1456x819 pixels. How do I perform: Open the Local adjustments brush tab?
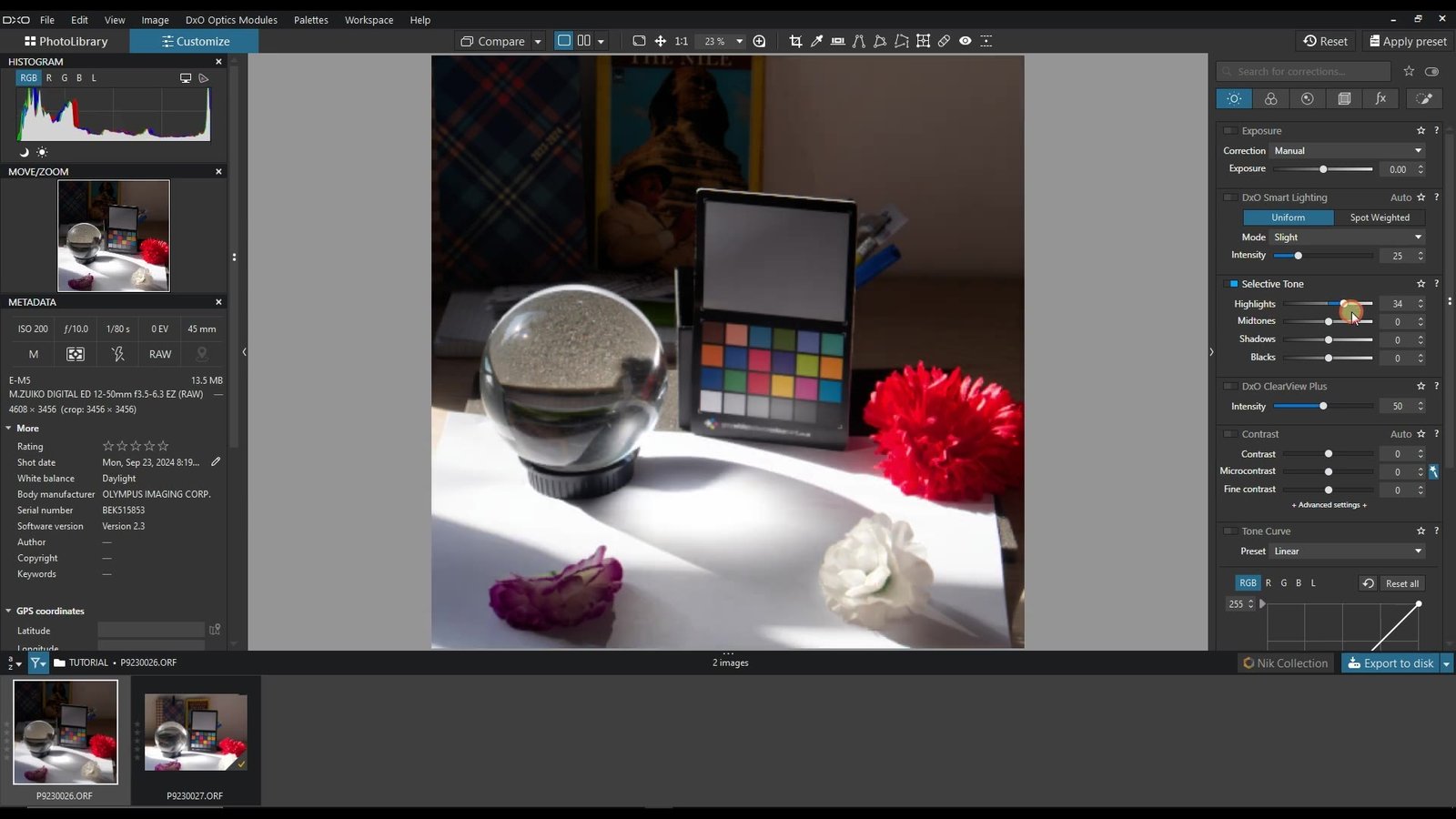tap(1424, 98)
